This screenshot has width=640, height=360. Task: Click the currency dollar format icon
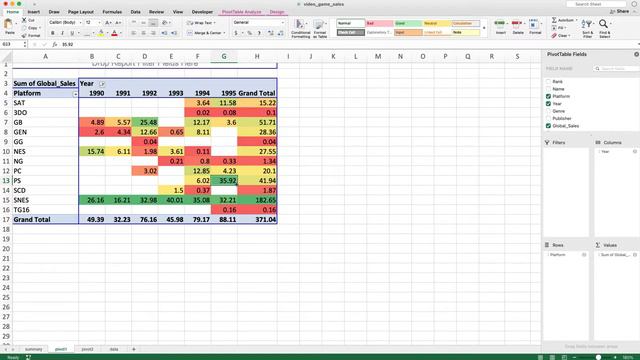(236, 33)
